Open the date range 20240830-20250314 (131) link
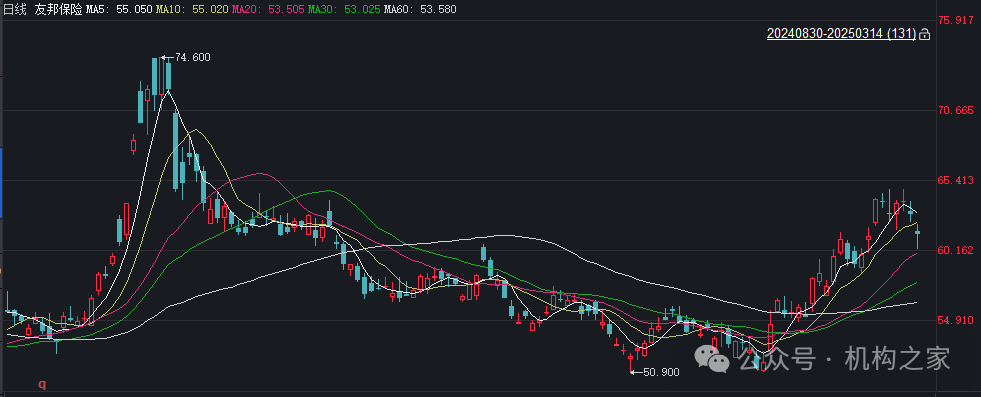The width and height of the screenshot is (981, 397). [841, 34]
